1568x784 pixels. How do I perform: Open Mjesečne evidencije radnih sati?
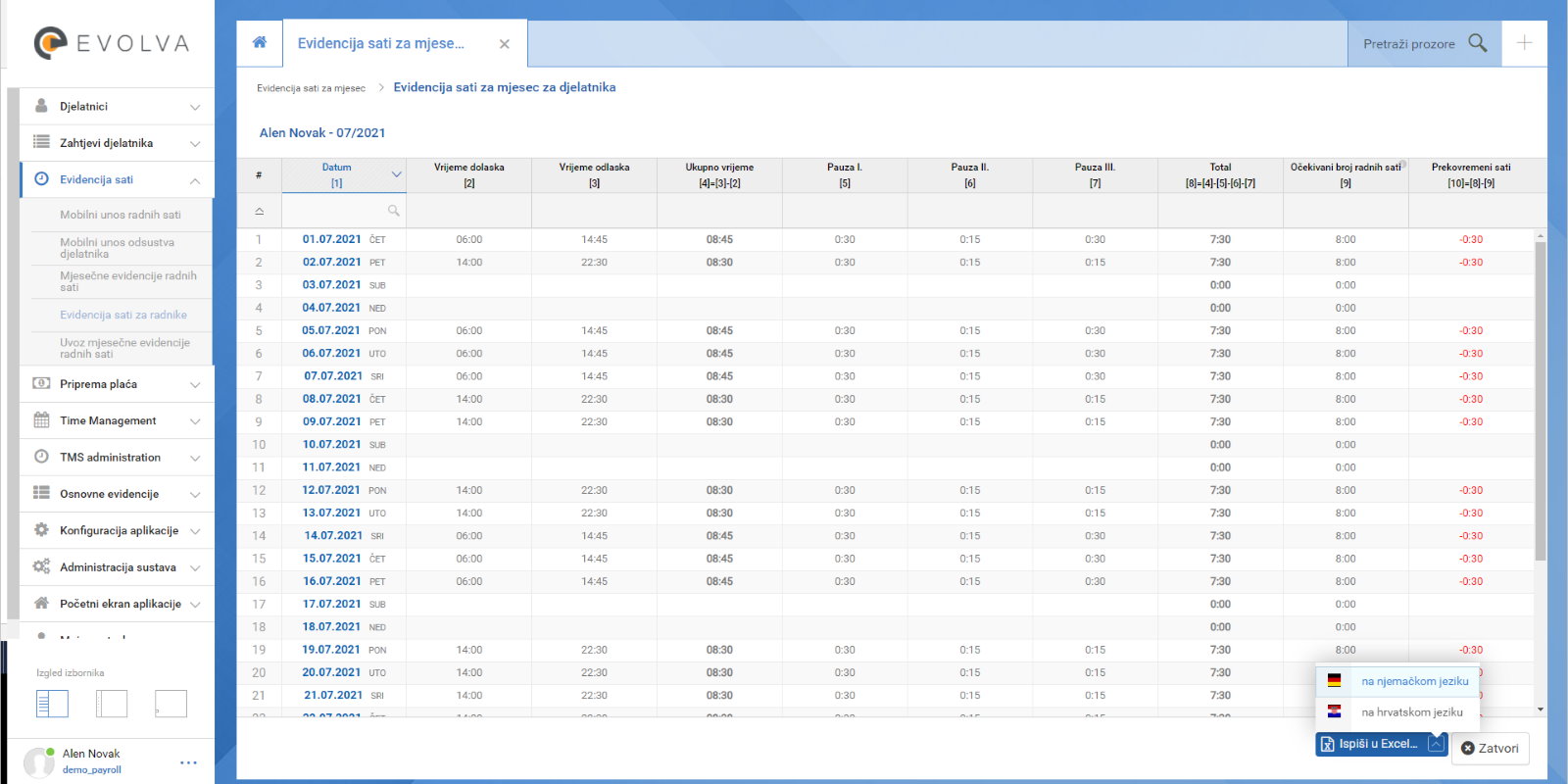(x=127, y=281)
